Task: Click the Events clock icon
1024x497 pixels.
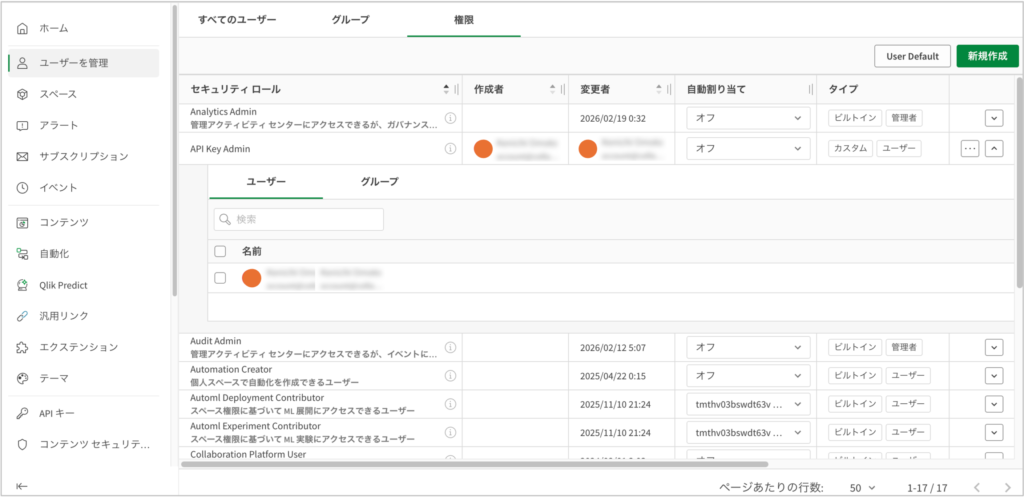Action: 22,187
